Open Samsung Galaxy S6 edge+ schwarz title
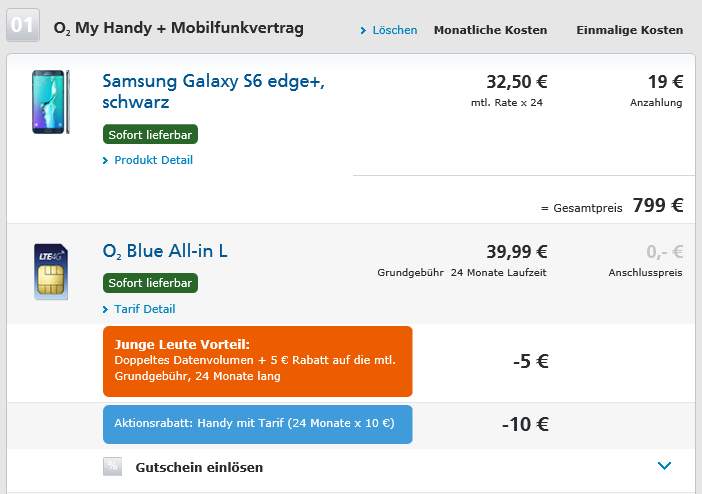The image size is (702, 494). (213, 91)
